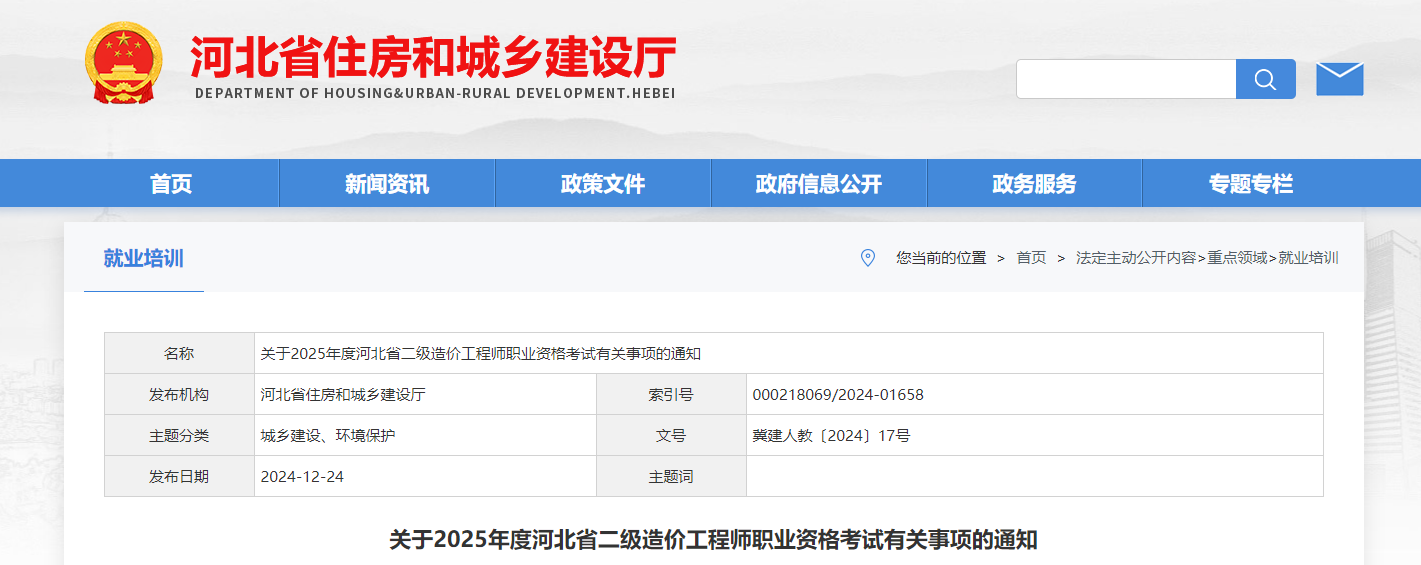Open the 专题专栏 navigation menu
Screen dimensions: 1421x565
[1251, 184]
